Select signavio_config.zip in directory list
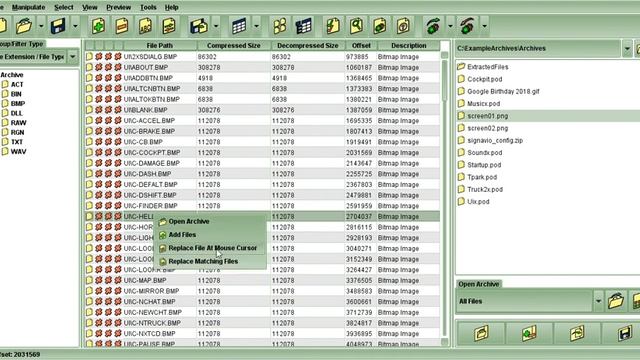Image resolution: width=640 pixels, height=360 pixels. [x=495, y=140]
